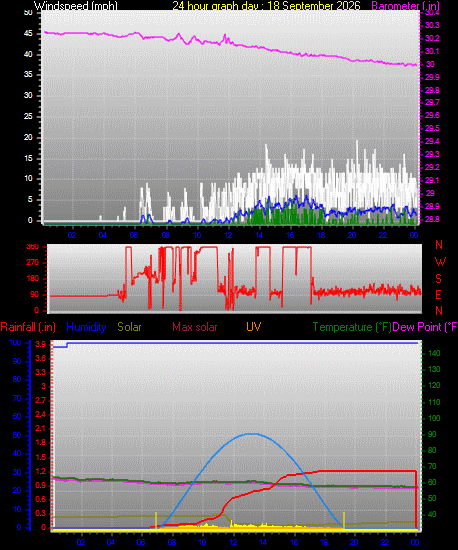Select the Humidity legend label
This screenshot has width=458, height=550.
[x=86, y=327]
